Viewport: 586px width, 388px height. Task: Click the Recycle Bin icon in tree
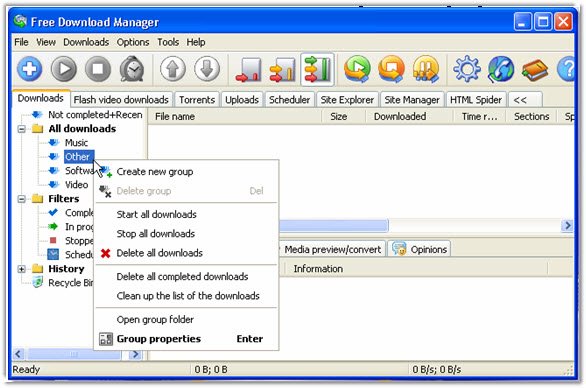[37, 283]
